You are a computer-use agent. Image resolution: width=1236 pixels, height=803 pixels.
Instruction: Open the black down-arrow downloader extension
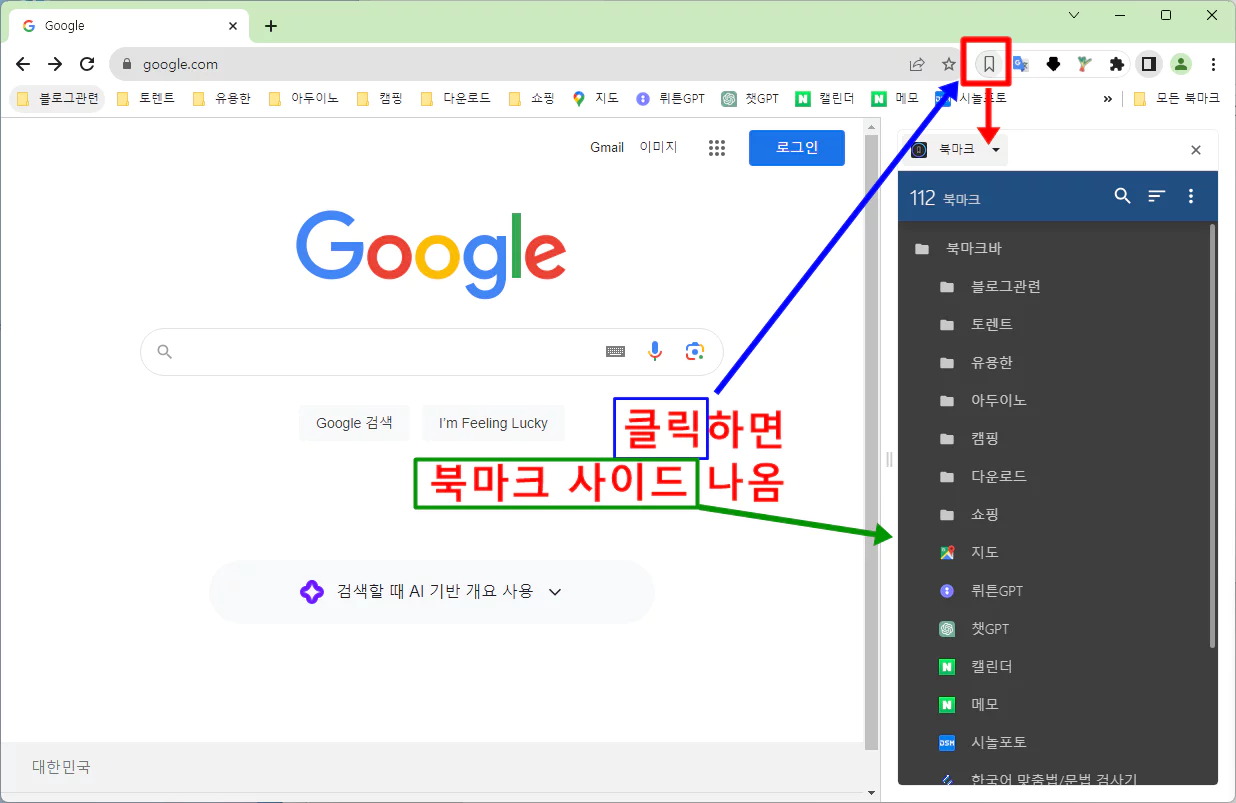[1053, 64]
